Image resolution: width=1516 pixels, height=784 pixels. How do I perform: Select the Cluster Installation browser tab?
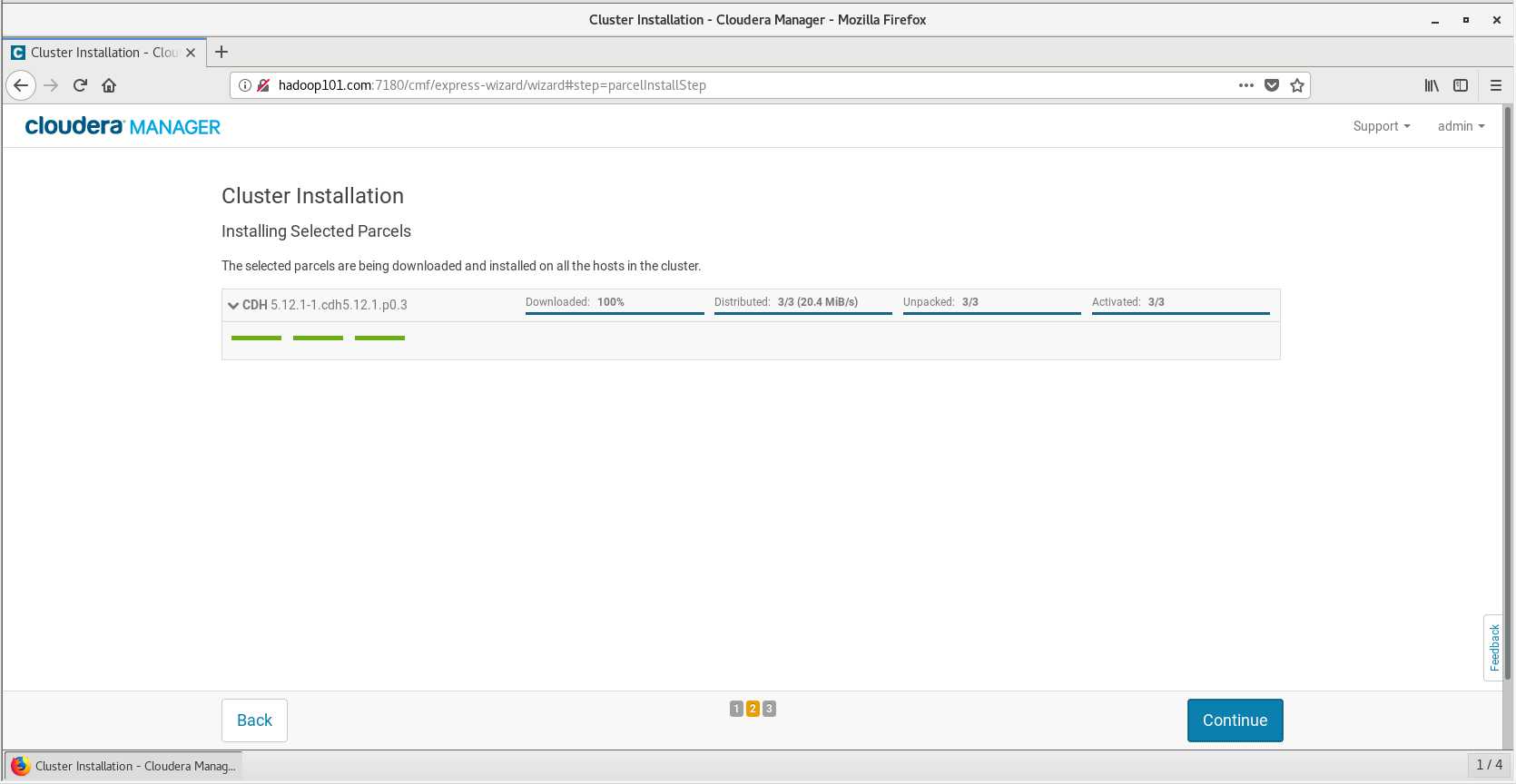104,53
